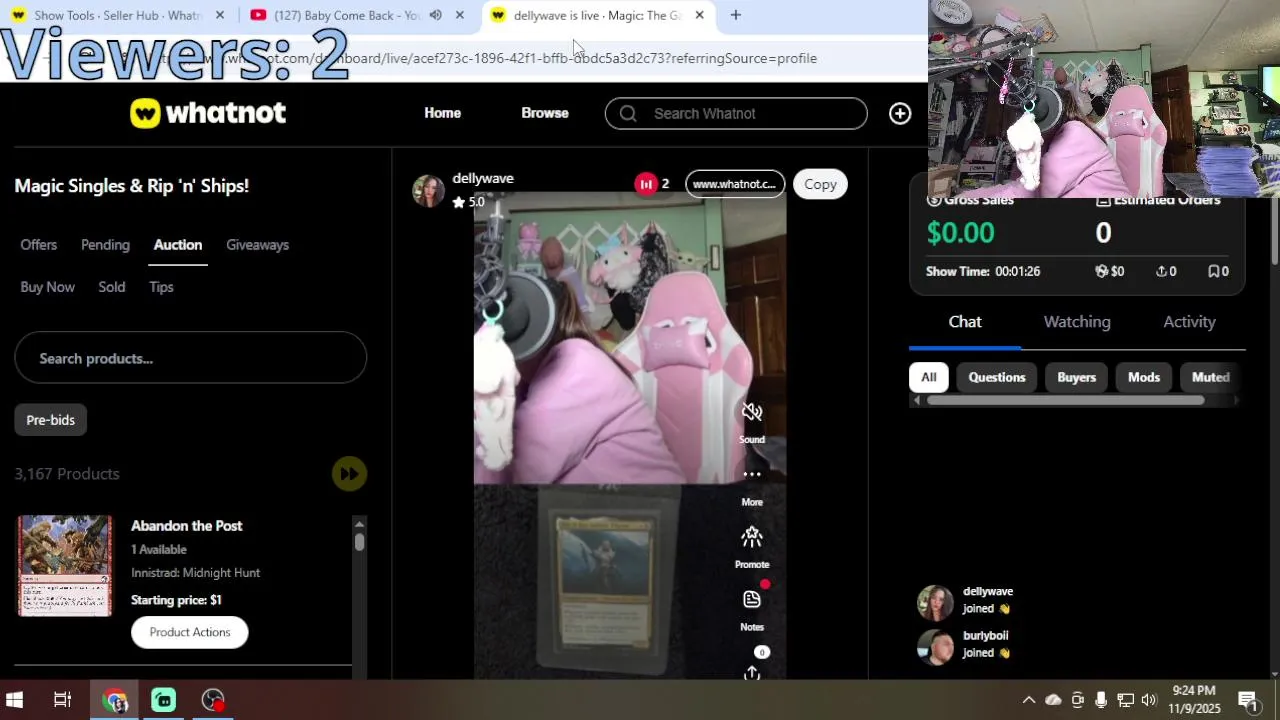
Task: Mute the YouTube tab audio icon
Action: 436,15
